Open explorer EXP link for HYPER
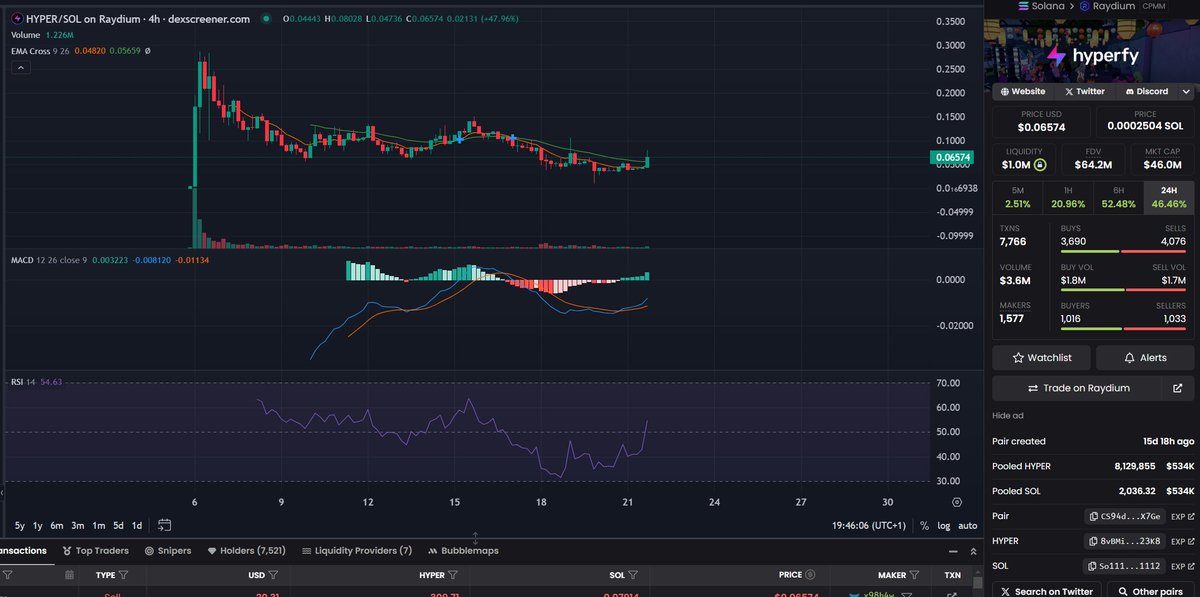1200x597 pixels. coord(1182,541)
